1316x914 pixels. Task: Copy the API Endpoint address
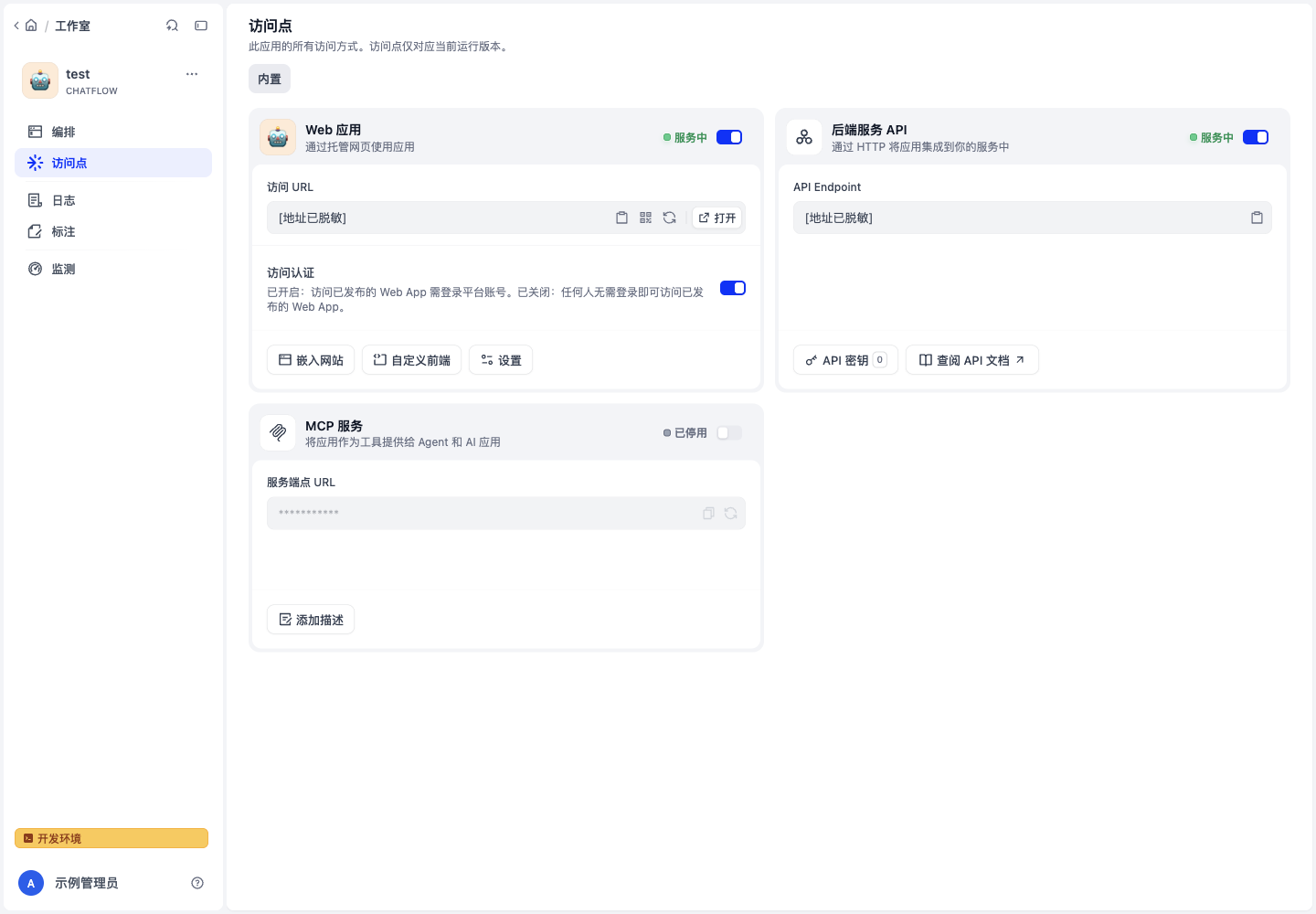(x=1257, y=218)
